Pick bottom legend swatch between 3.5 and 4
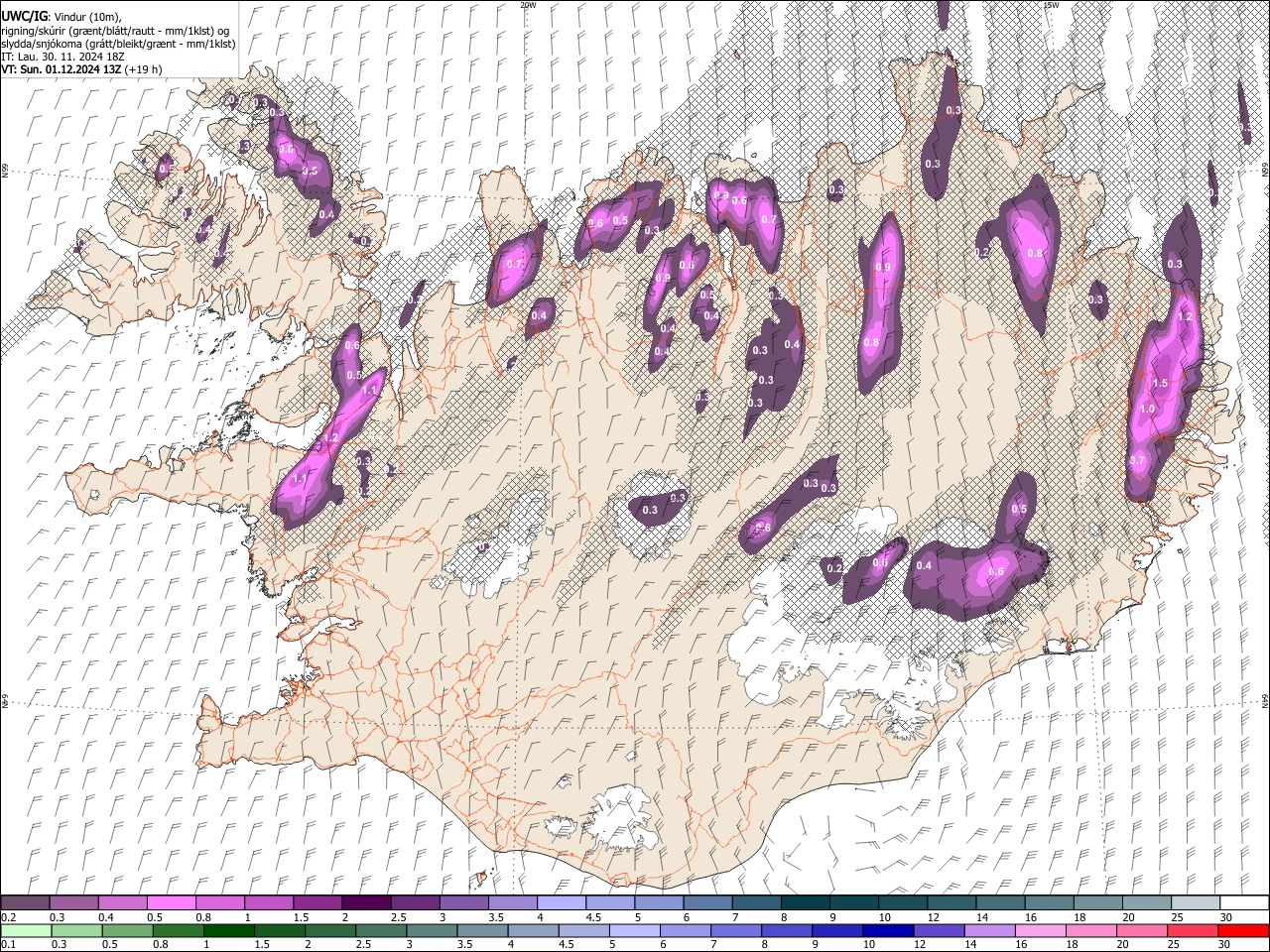Screen dimensions: 1270x952 pyautogui.click(x=481, y=931)
